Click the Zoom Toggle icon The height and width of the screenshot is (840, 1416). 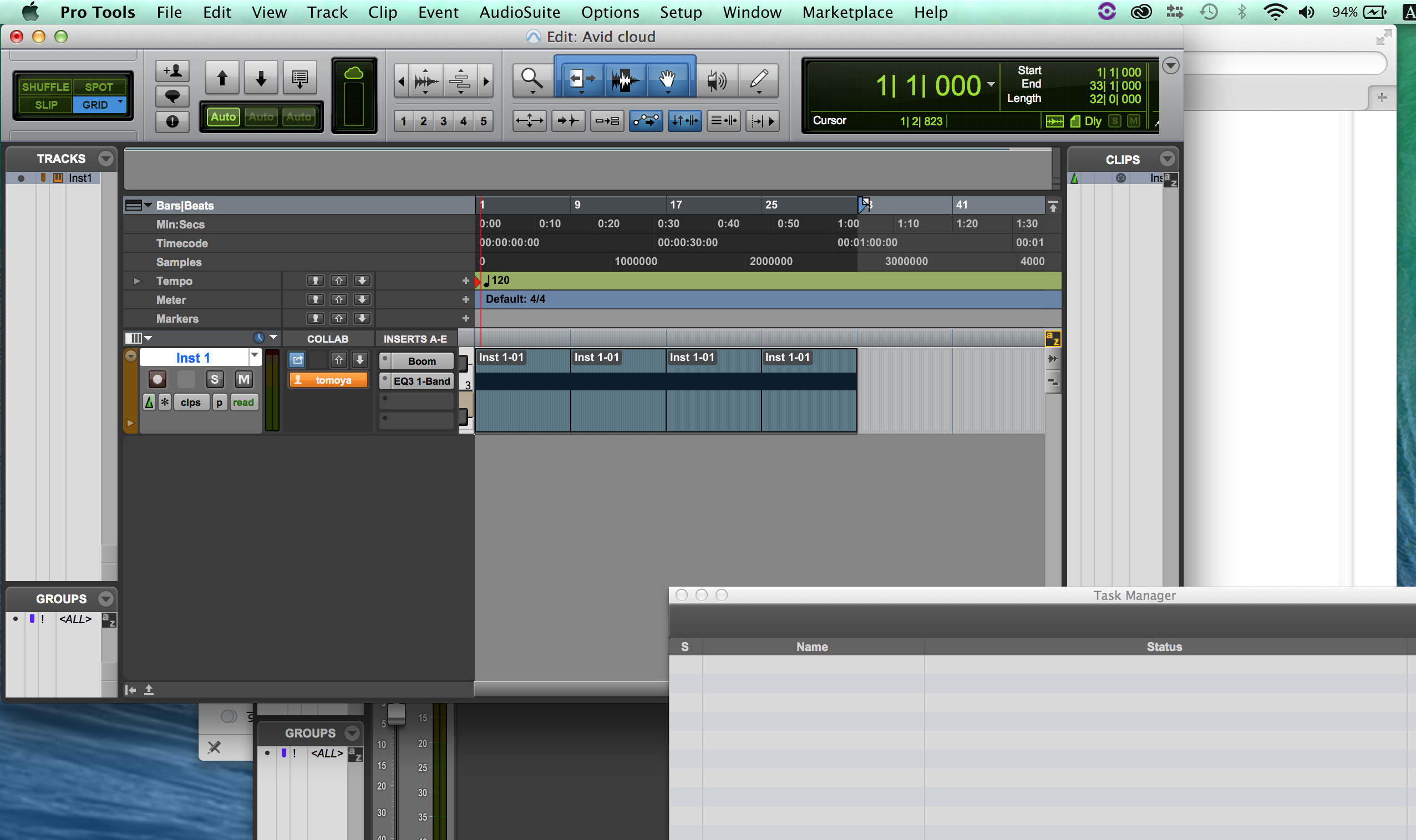(529, 120)
